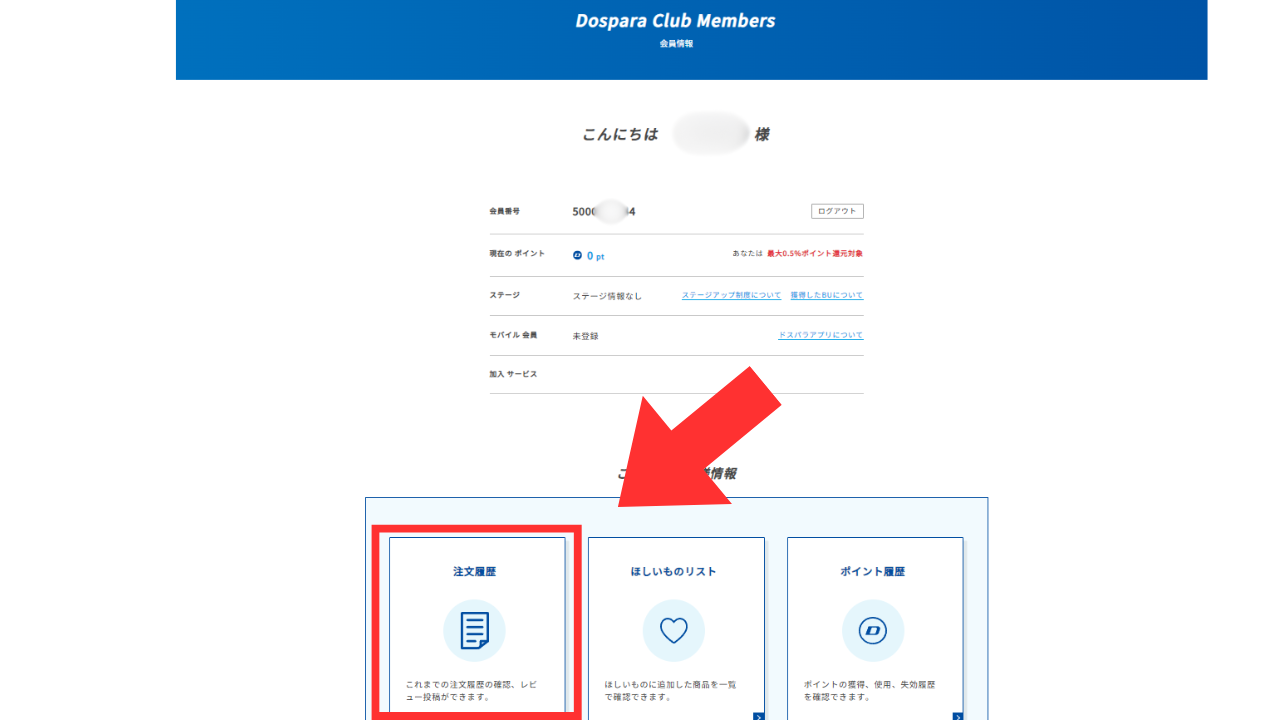Click the 注文履歴 description text
The image size is (1280, 720).
[474, 690]
